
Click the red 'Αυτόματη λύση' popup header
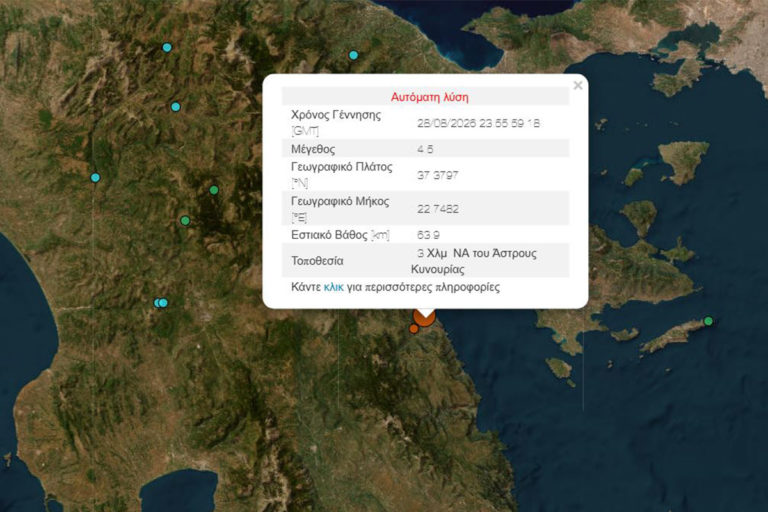430,97
